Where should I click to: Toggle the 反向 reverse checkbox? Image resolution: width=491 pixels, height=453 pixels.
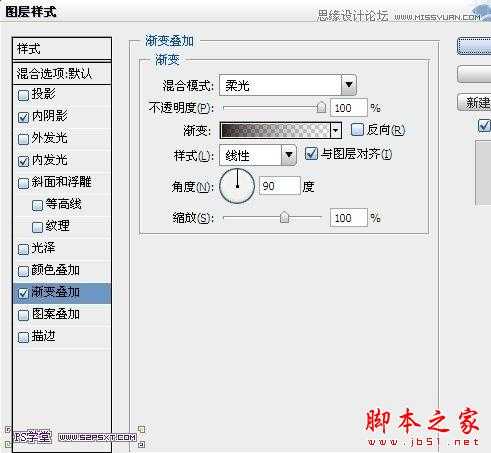click(x=357, y=130)
